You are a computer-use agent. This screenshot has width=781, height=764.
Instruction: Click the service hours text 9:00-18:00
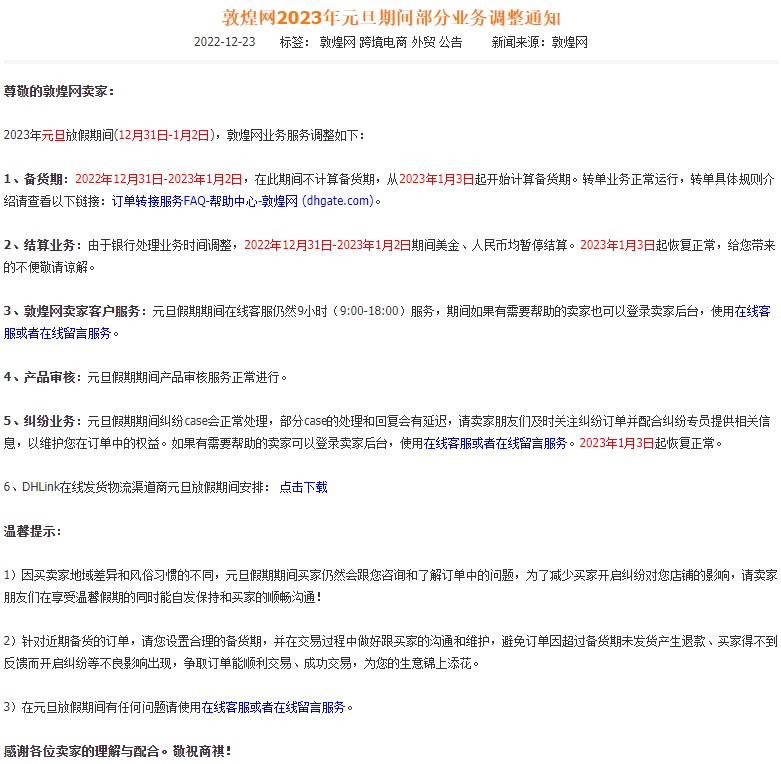point(369,311)
